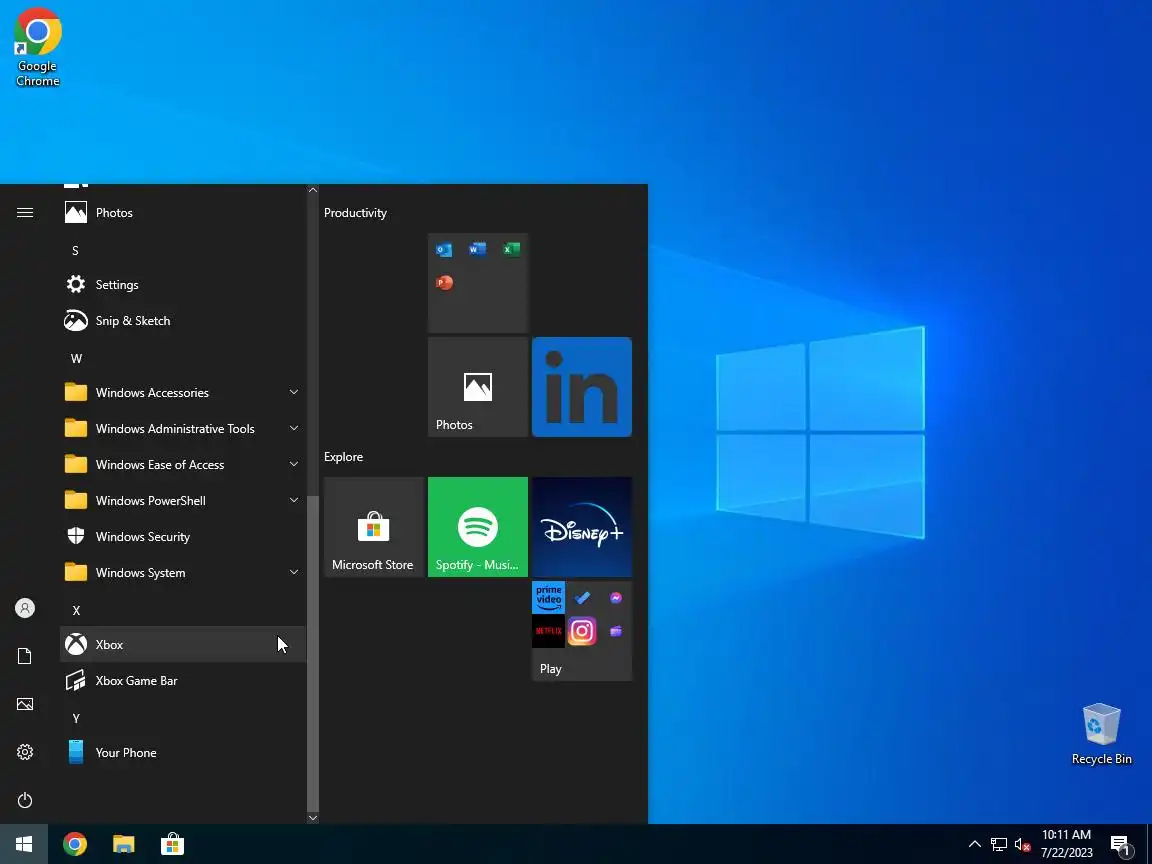This screenshot has width=1152, height=864.
Task: Click the Power icon in Start sidebar
Action: (25, 800)
